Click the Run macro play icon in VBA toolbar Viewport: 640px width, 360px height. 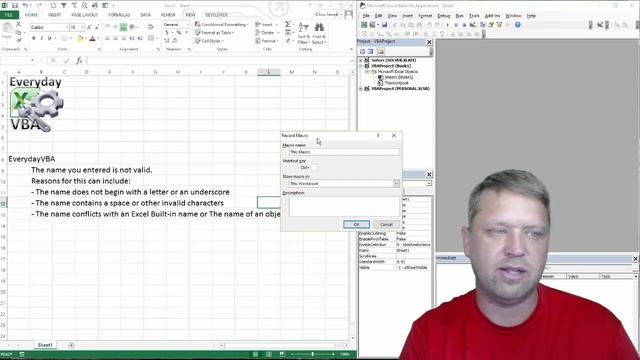pos(447,25)
